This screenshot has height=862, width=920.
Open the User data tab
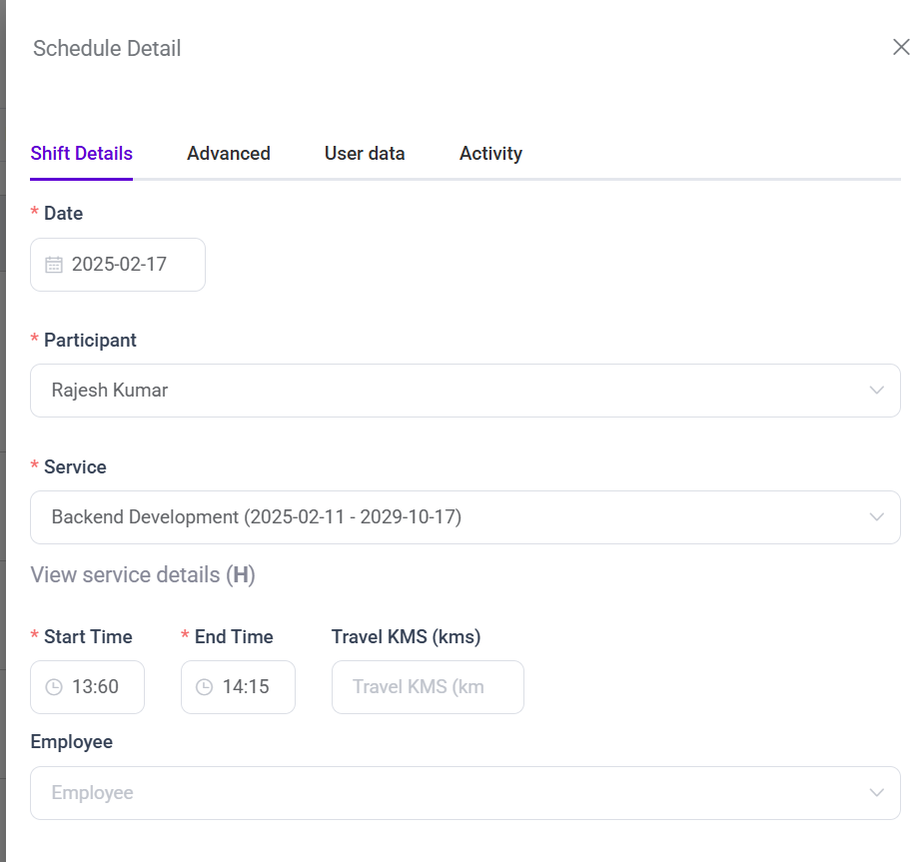click(x=364, y=154)
